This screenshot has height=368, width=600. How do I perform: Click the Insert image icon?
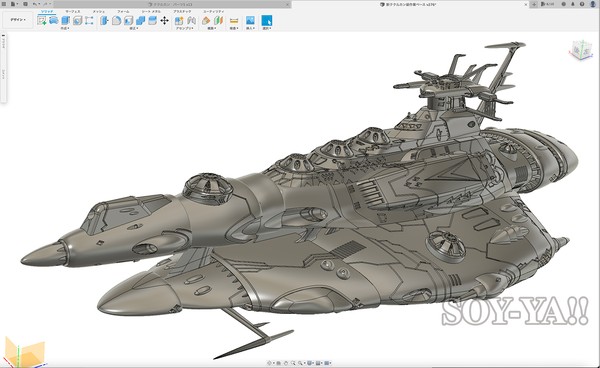click(250, 20)
